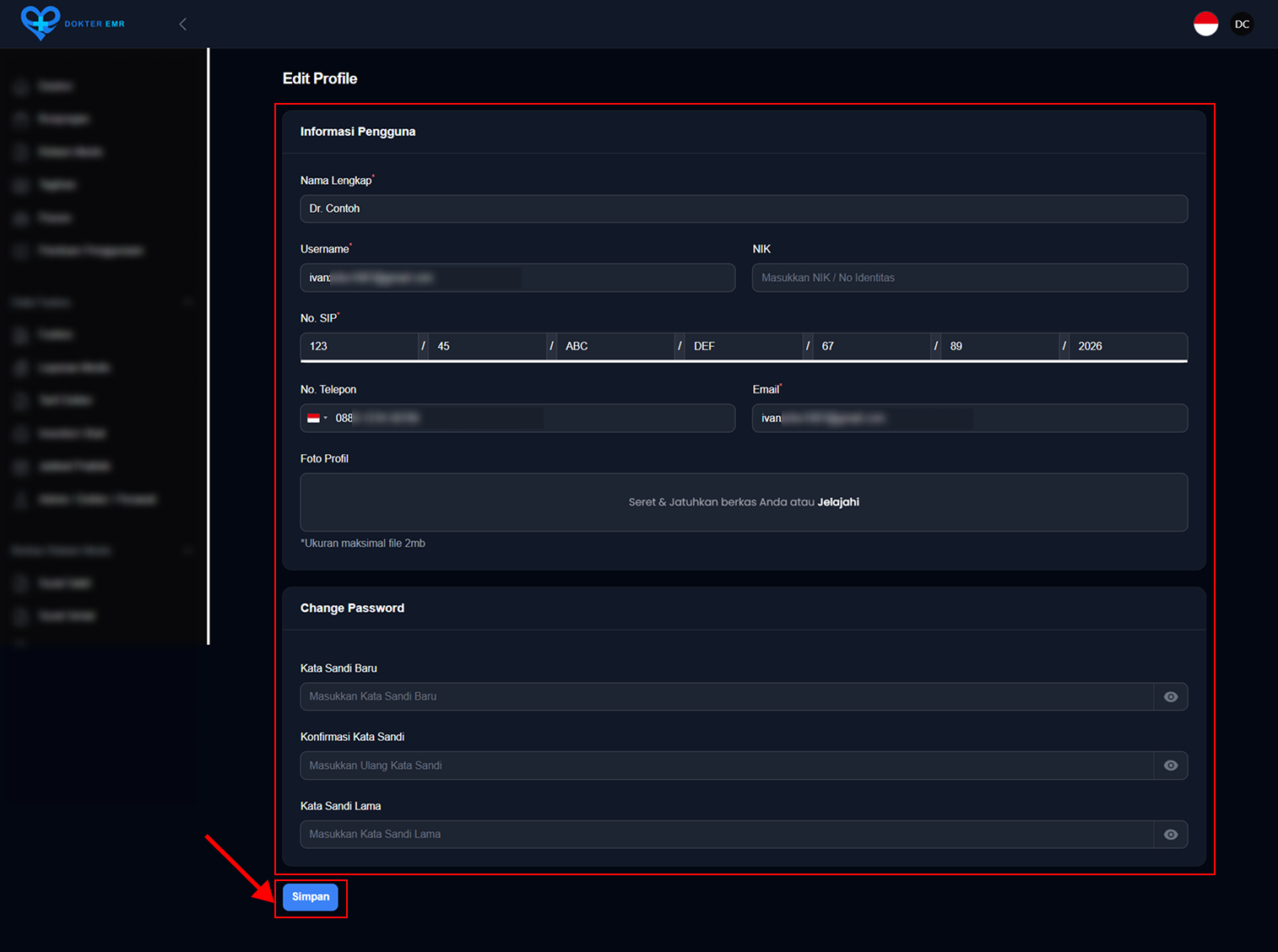The image size is (1278, 952).
Task: Click the Informasi Pengguna section header
Action: (358, 132)
